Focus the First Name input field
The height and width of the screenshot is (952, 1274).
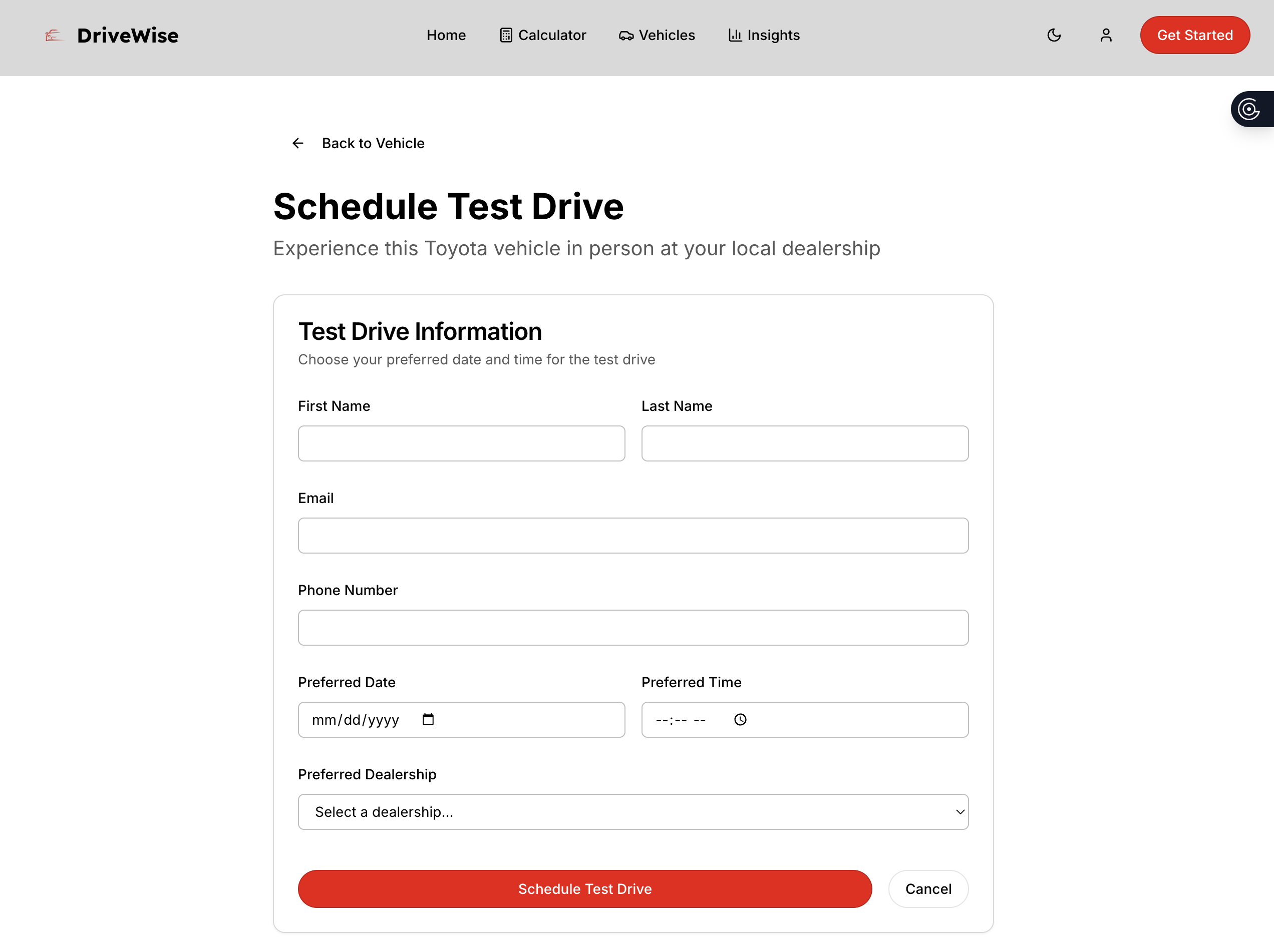pos(461,443)
